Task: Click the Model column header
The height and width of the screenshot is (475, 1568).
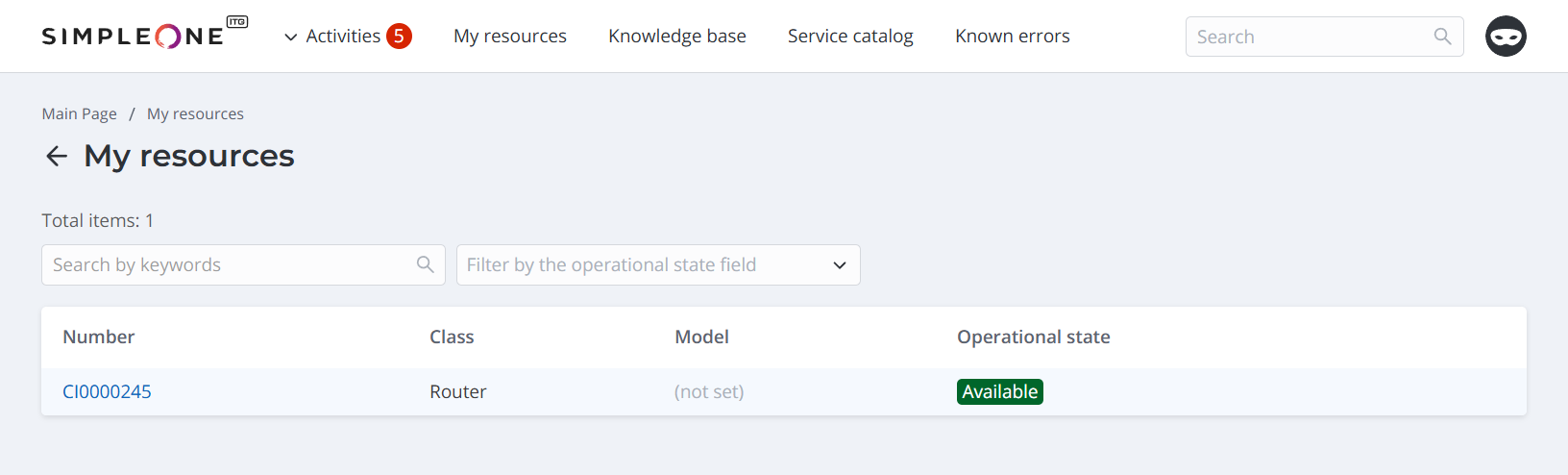Action: click(x=701, y=337)
